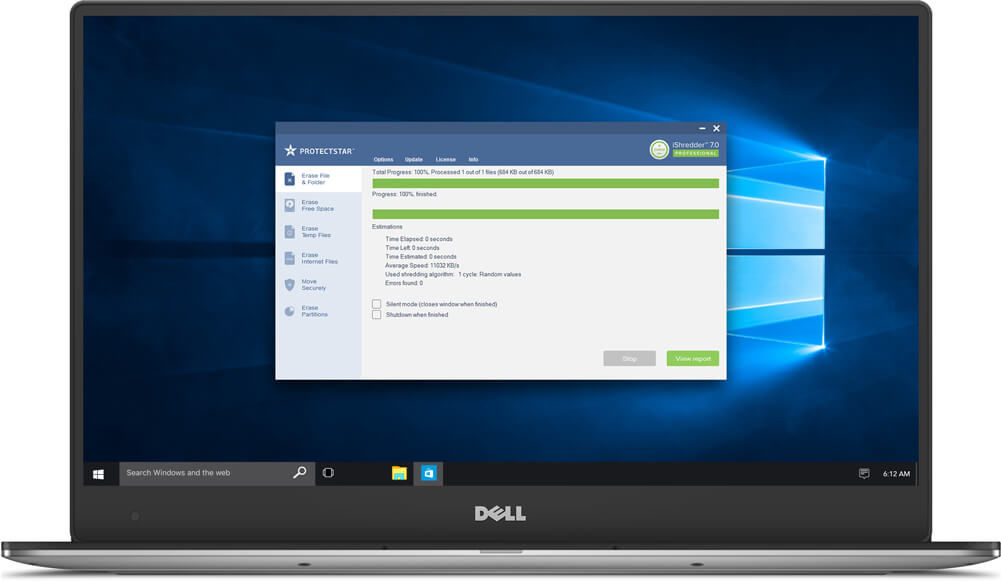
Task: Enable Silent mode checkbox
Action: click(x=377, y=304)
